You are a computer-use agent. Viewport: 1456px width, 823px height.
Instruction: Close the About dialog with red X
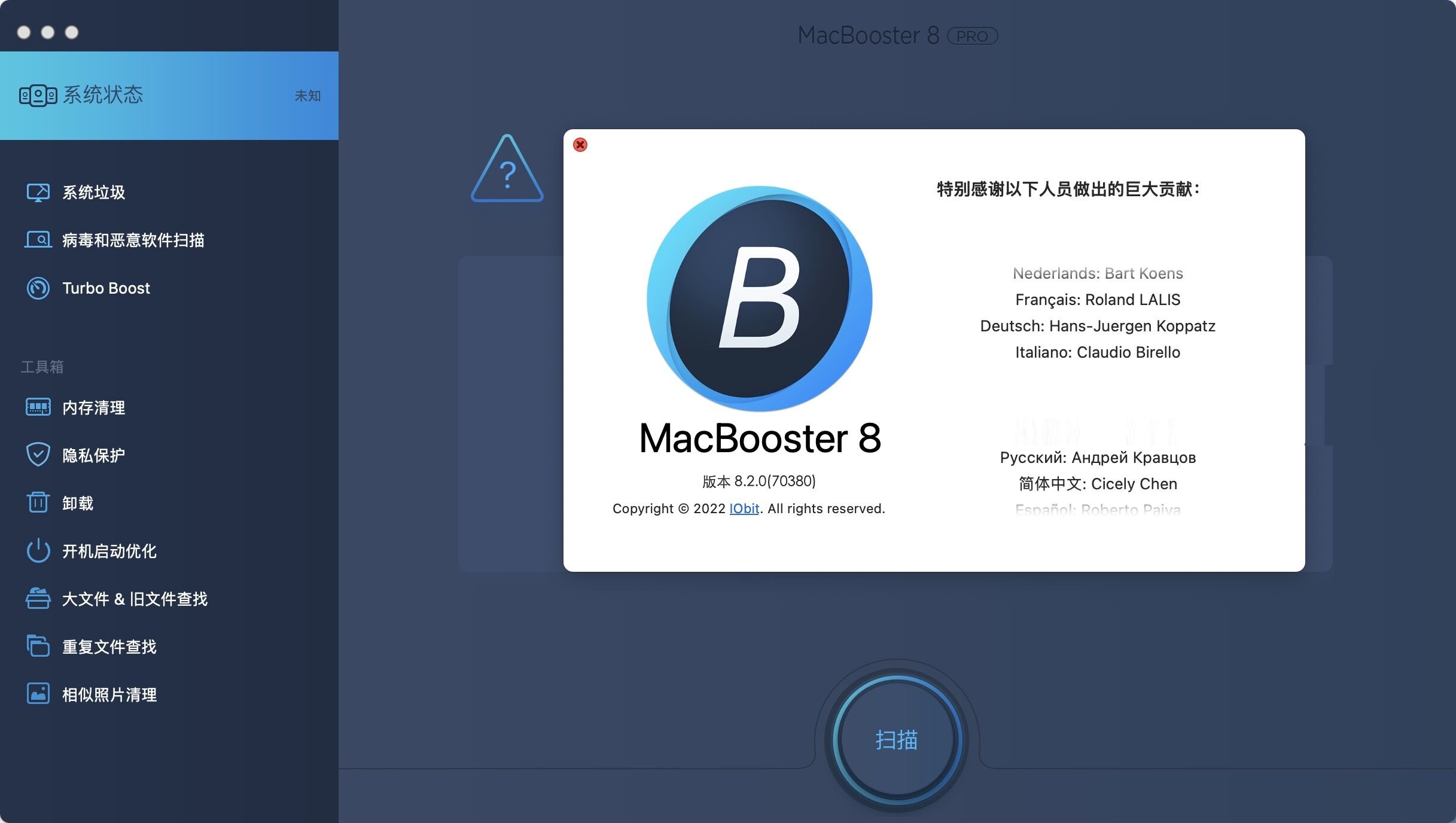pyautogui.click(x=580, y=145)
